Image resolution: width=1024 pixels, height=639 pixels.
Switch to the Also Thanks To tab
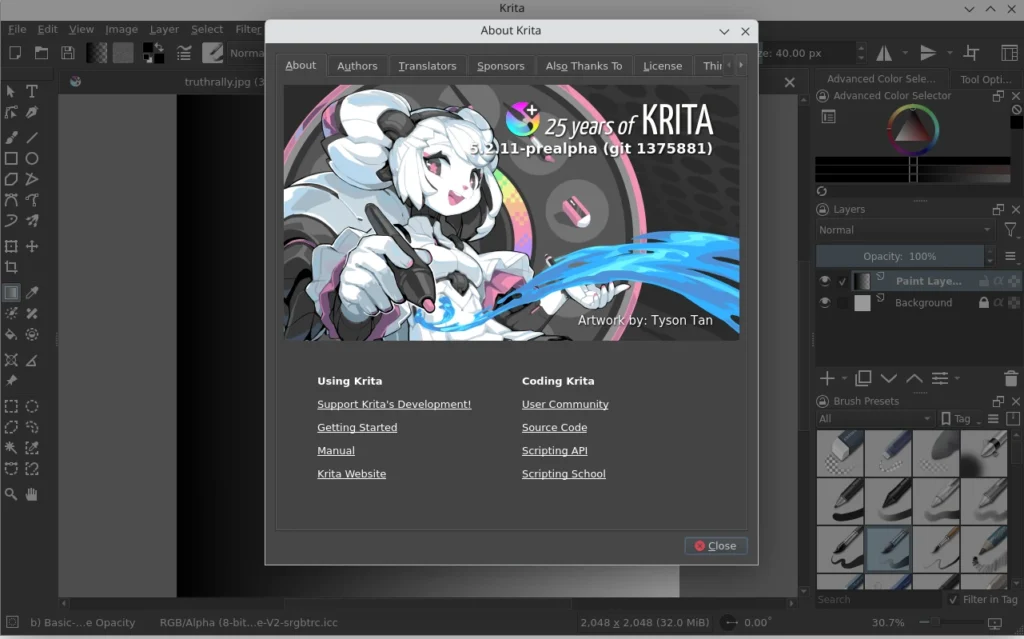pyautogui.click(x=584, y=66)
